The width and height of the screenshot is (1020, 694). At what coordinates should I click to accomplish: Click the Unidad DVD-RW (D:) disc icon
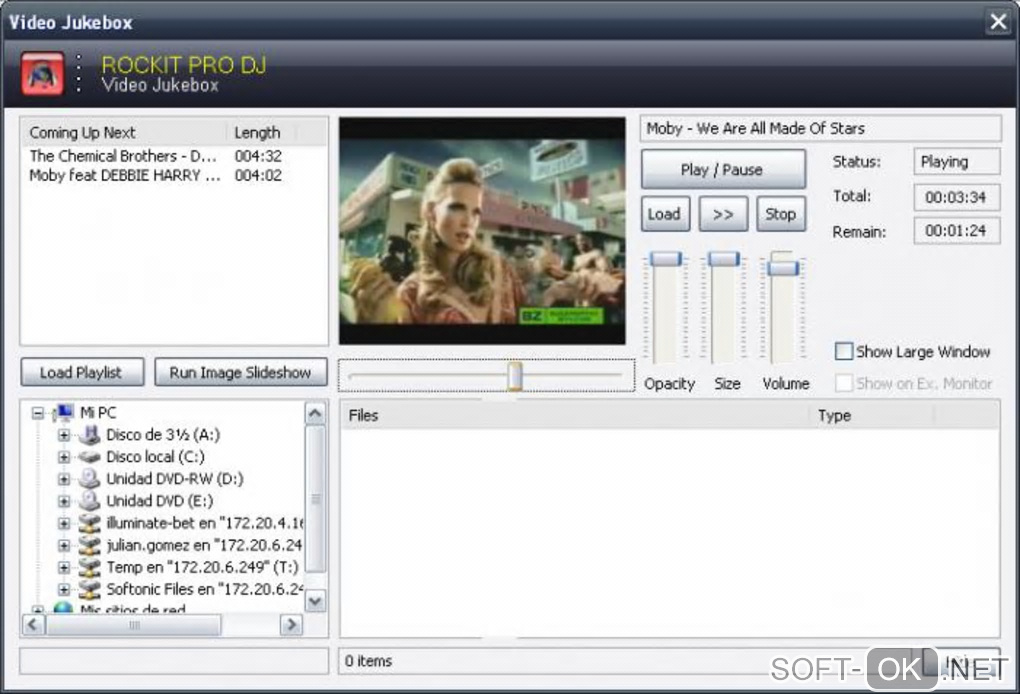(x=89, y=479)
